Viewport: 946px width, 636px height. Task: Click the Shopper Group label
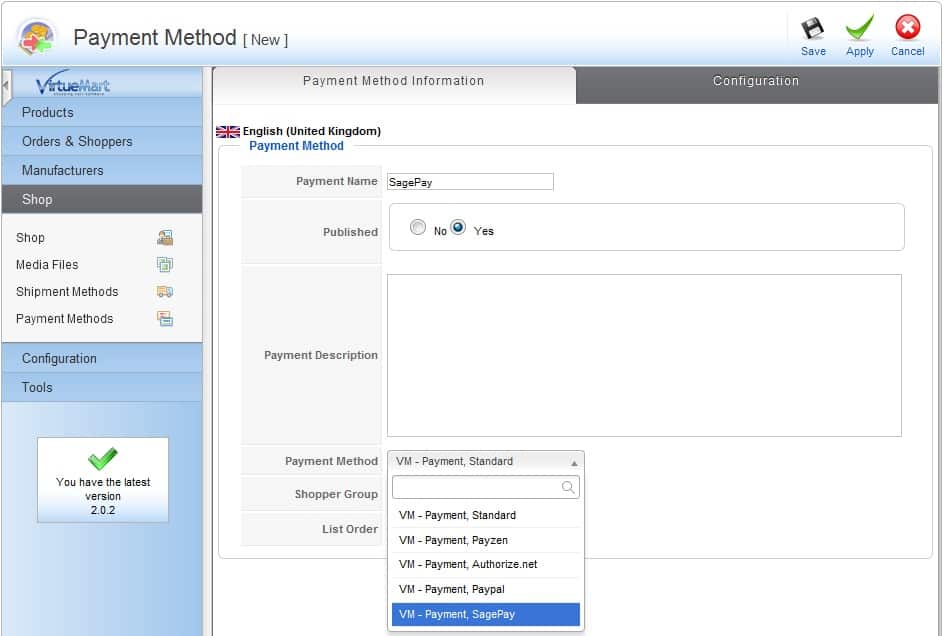[x=336, y=494]
